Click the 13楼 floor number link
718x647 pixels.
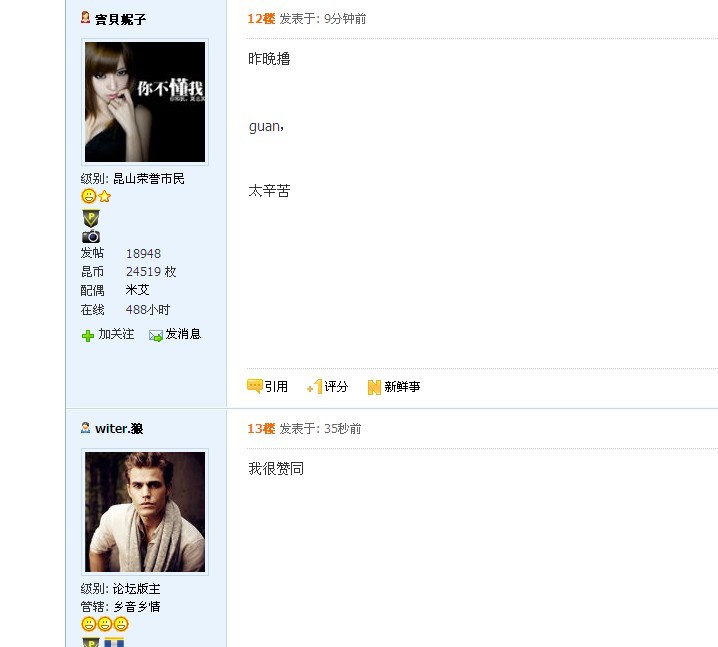pos(261,429)
